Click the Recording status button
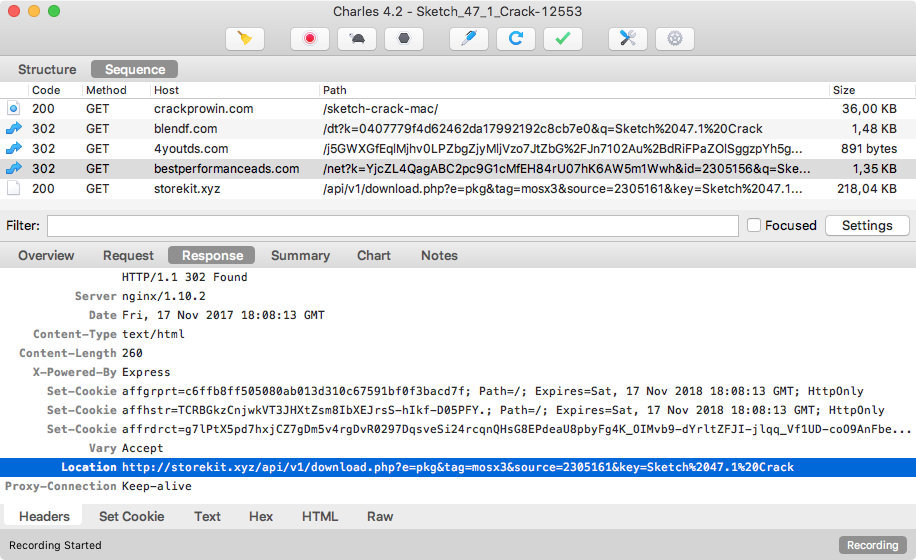 point(872,545)
